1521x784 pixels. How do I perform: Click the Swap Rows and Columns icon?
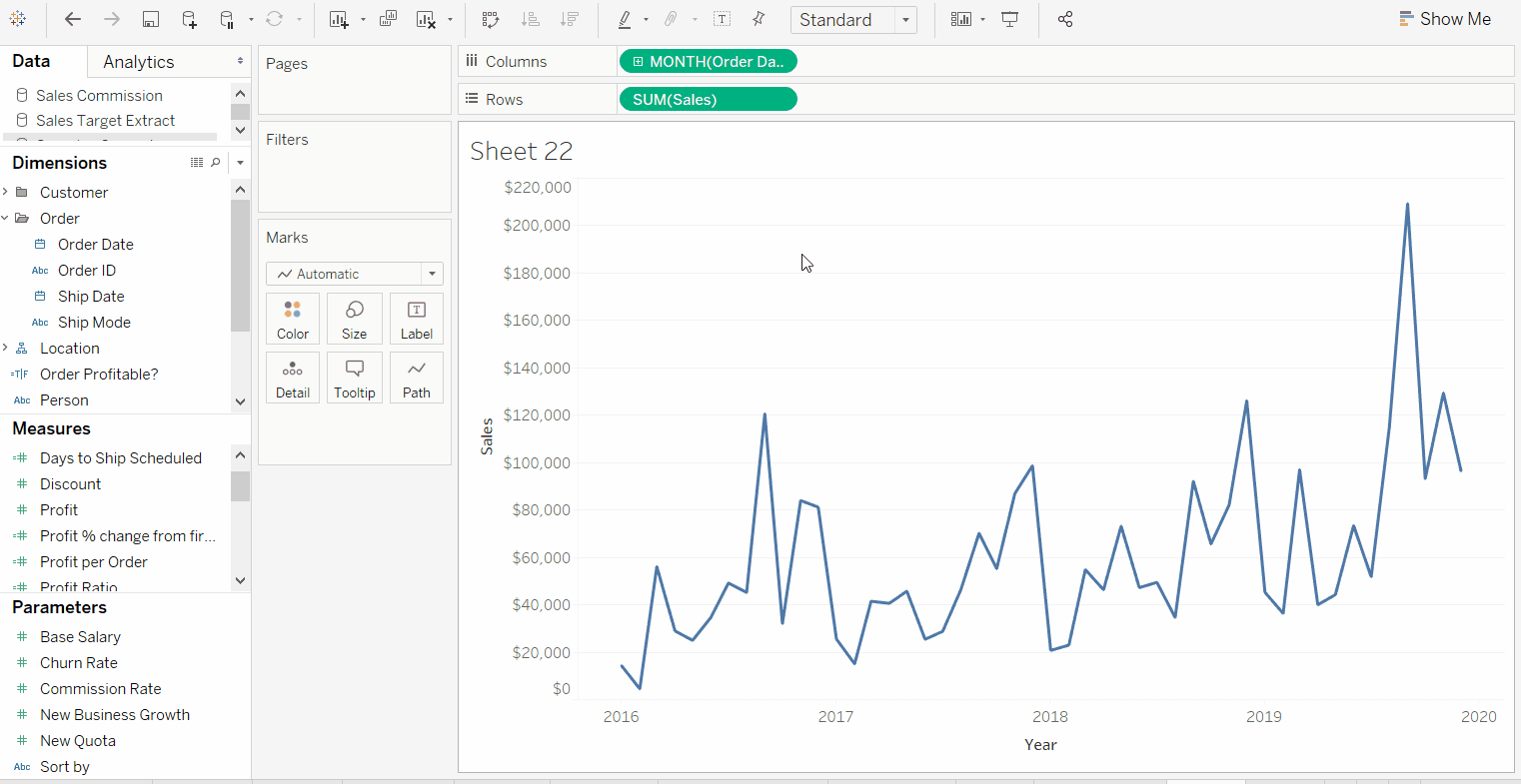[x=490, y=19]
